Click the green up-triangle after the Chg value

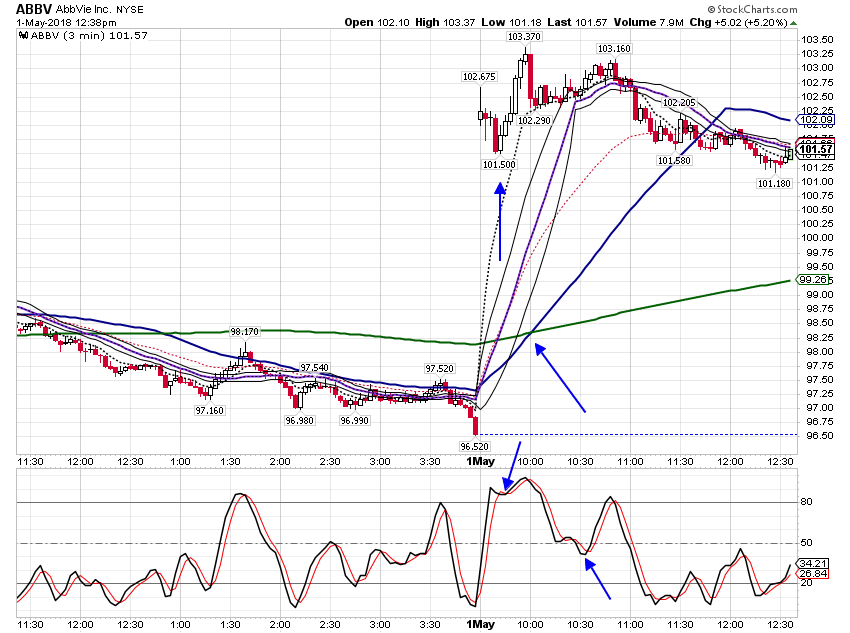(794, 23)
